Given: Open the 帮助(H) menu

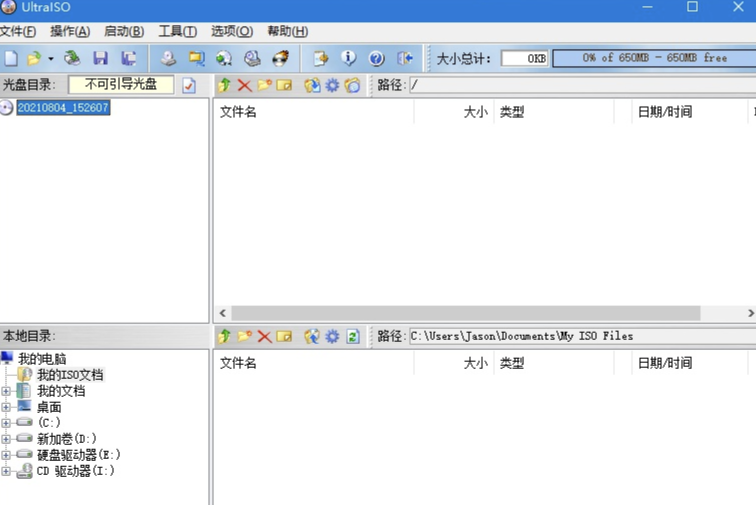Looking at the screenshot, I should coord(287,31).
